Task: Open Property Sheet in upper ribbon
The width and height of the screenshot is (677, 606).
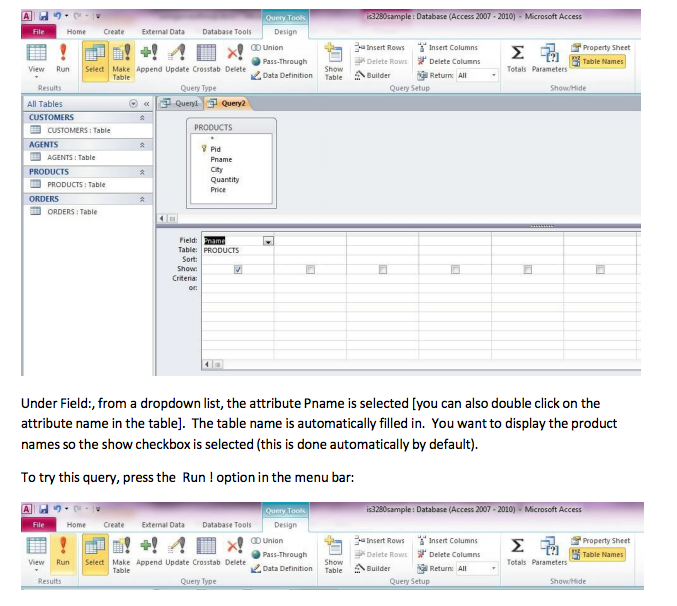Action: point(601,47)
